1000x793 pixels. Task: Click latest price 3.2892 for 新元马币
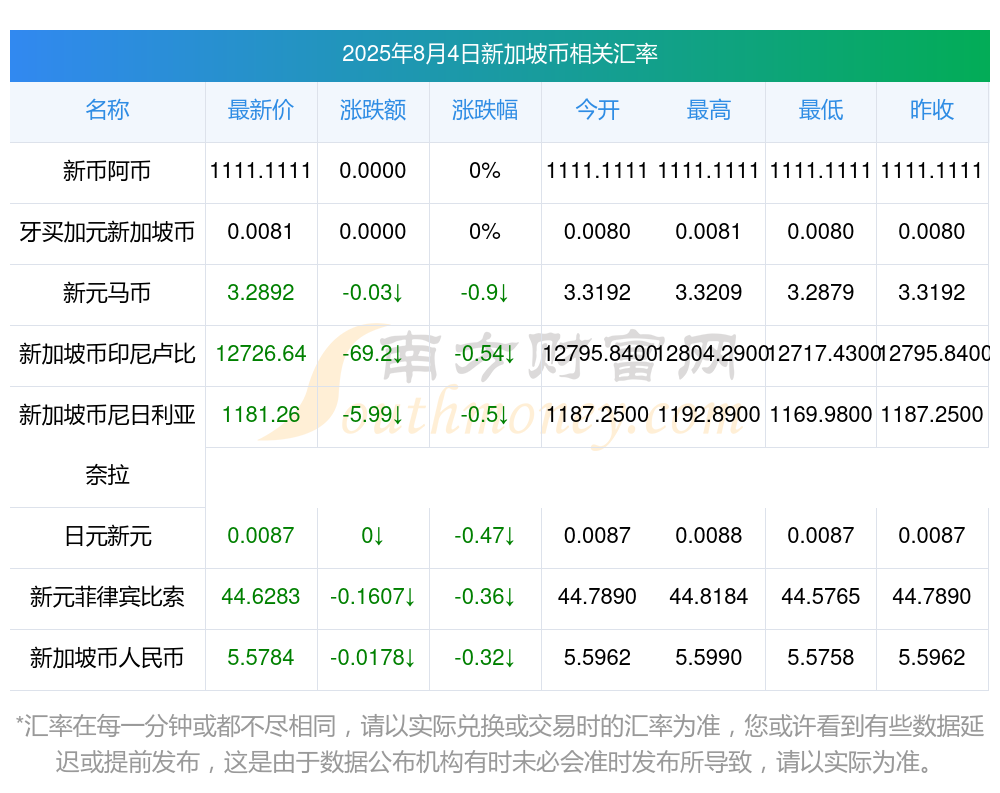click(260, 293)
